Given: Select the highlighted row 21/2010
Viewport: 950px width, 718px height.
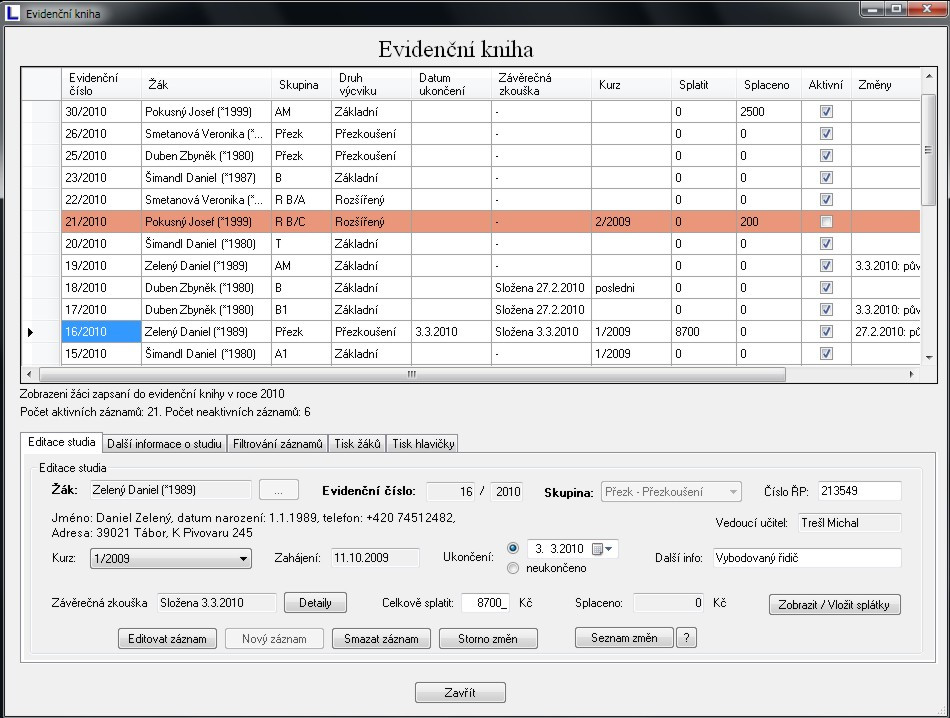Looking at the screenshot, I should pos(470,222).
